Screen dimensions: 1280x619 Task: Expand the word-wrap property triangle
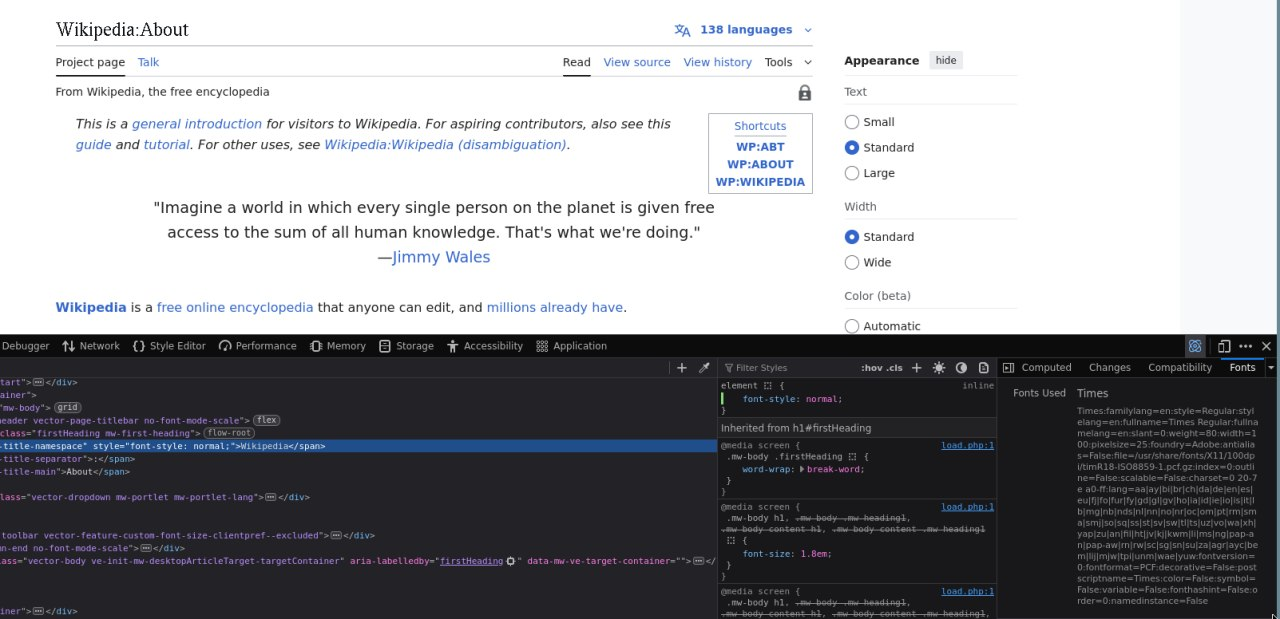click(x=803, y=469)
